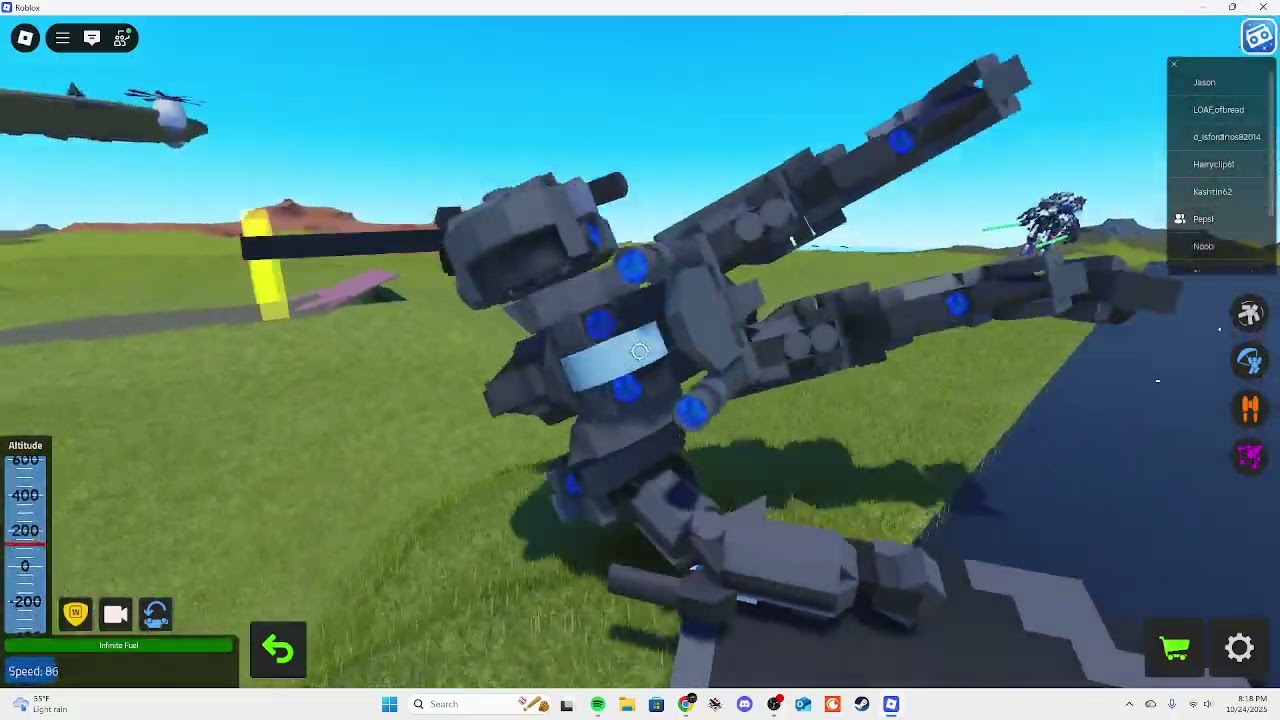Close the player list panel
1280x720 pixels.
1174,64
